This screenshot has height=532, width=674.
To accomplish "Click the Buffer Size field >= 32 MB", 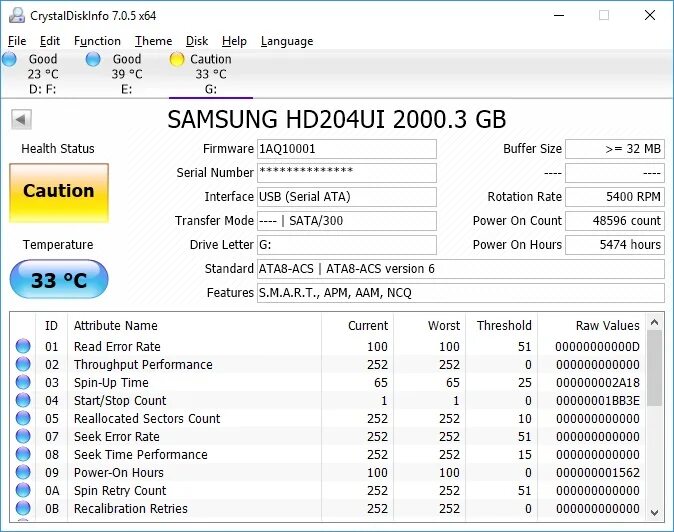I will (615, 149).
